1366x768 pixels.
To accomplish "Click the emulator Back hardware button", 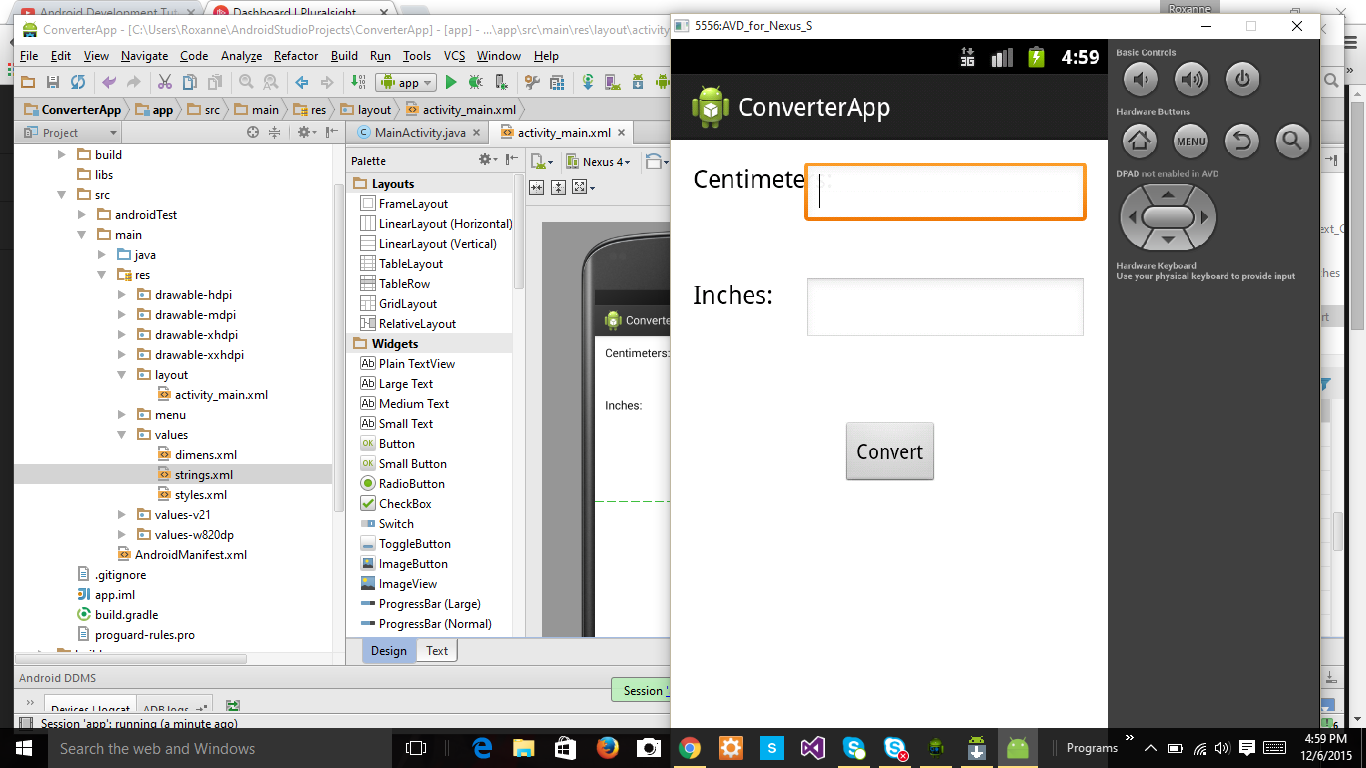I will tap(1242, 141).
